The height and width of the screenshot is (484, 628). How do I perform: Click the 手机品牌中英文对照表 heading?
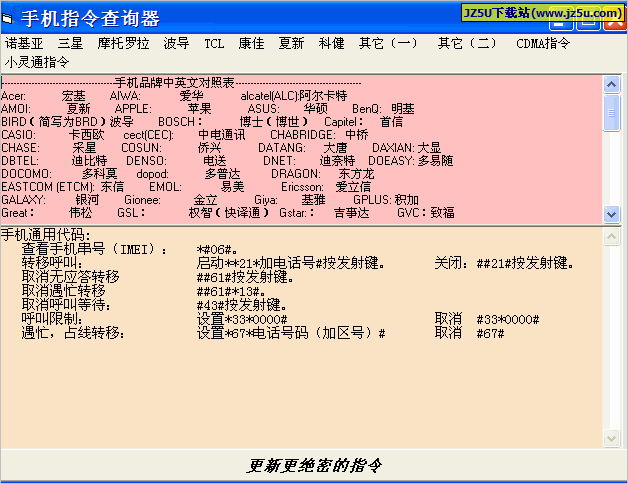tap(174, 83)
